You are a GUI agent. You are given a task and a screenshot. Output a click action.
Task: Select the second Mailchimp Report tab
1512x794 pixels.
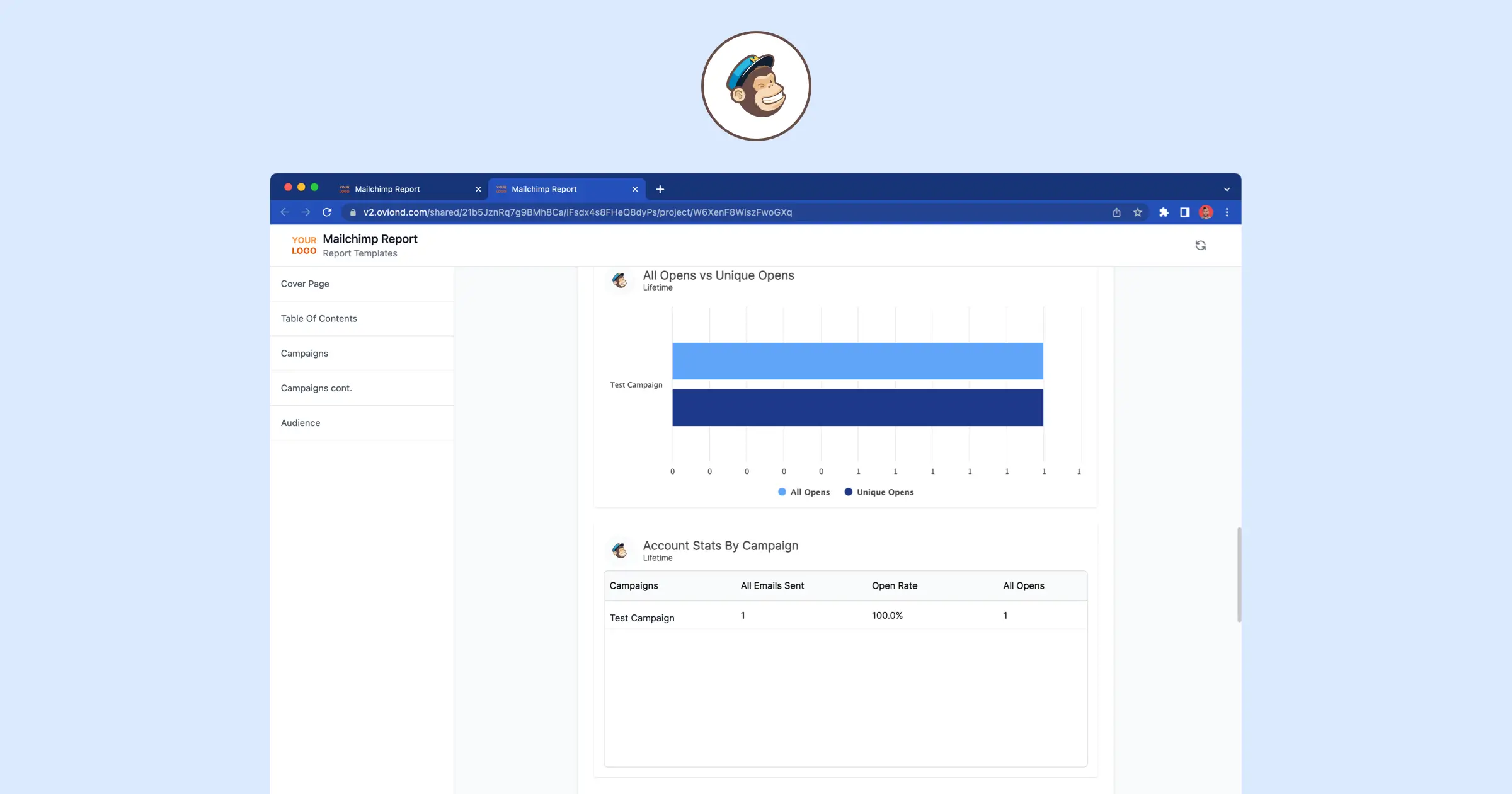[x=566, y=189]
